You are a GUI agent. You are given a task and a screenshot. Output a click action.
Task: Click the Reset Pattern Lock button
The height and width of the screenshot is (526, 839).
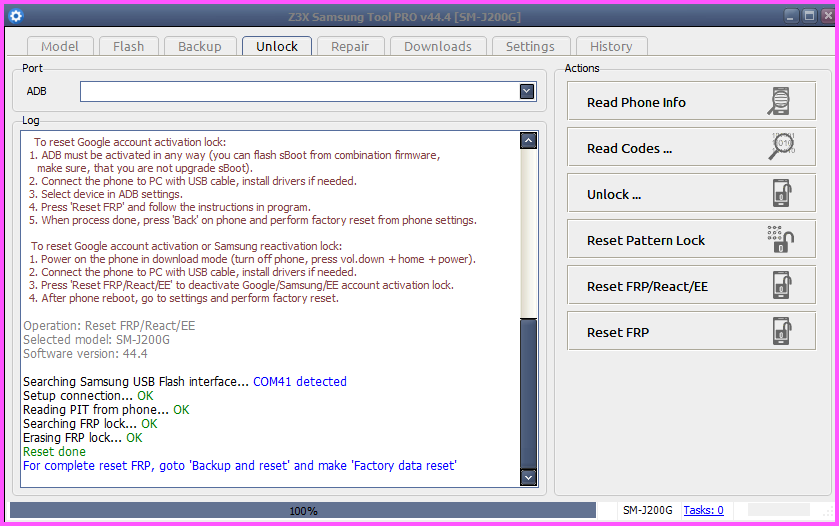point(691,239)
